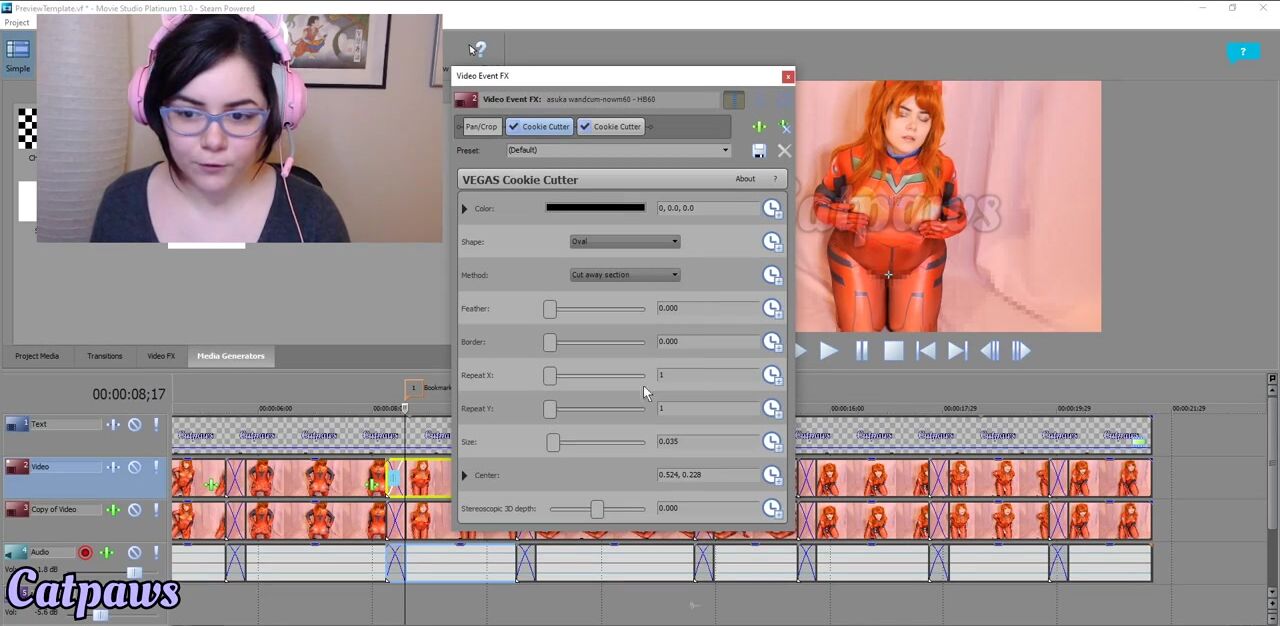
Task: Toggle the second Cookie Cutter effect checkbox
Action: pyautogui.click(x=585, y=127)
